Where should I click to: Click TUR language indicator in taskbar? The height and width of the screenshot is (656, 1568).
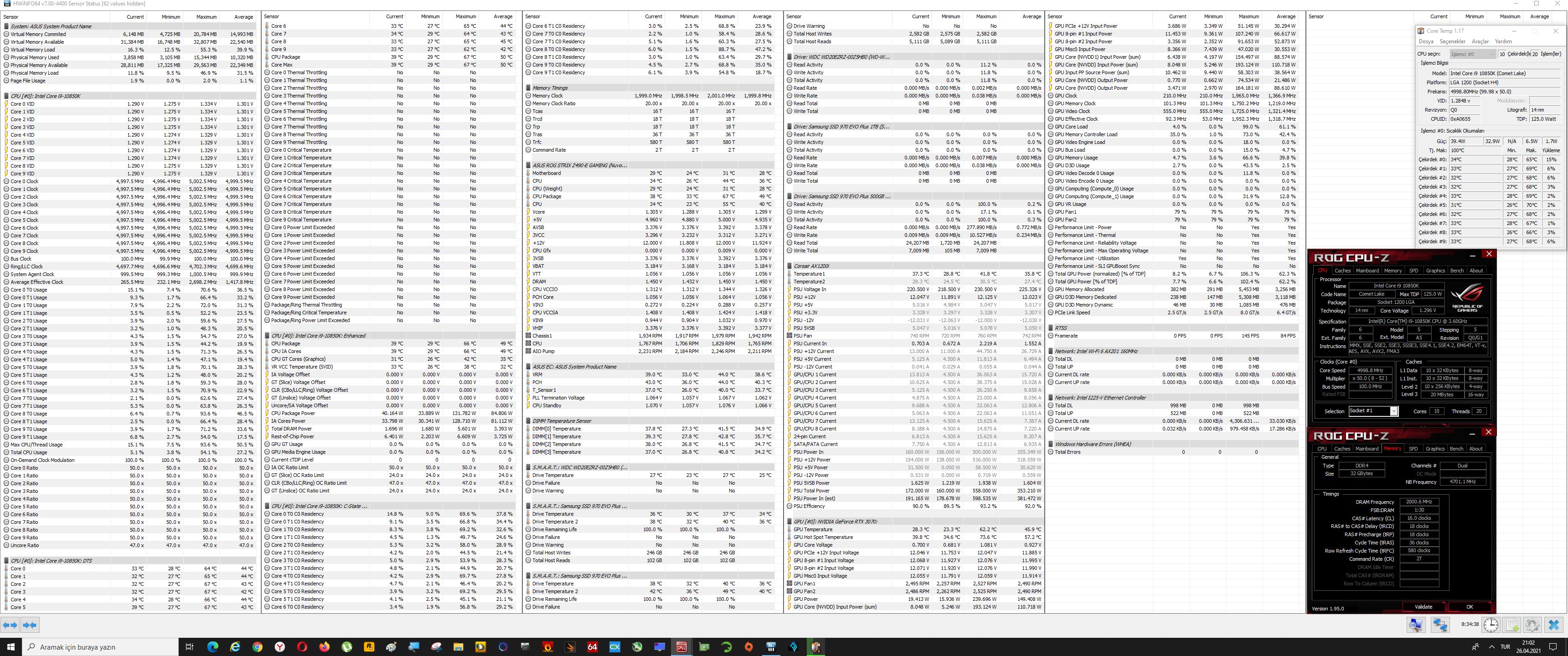click(1505, 647)
